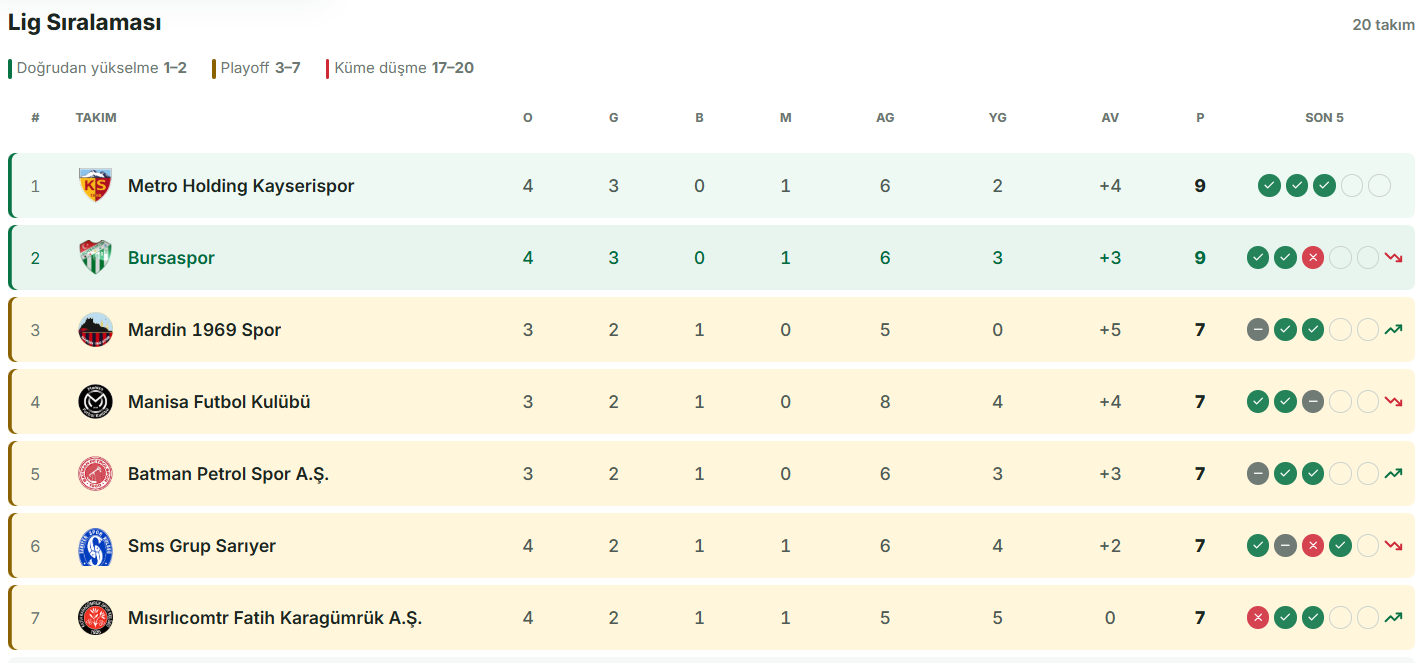Click Manisa Futbol Kulübü black logo

[95, 402]
